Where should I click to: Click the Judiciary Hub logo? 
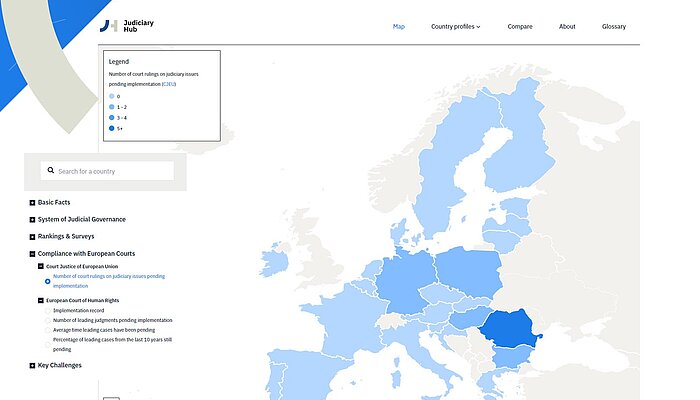(126, 26)
